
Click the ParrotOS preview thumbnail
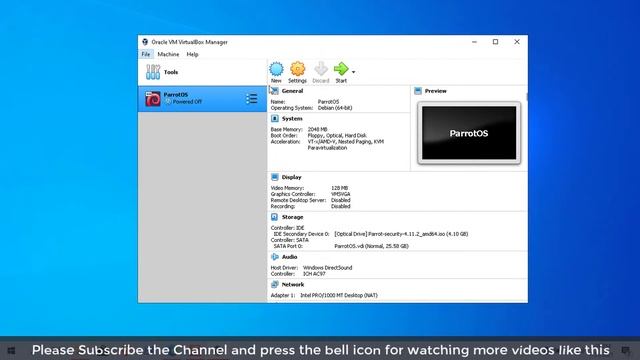click(x=469, y=133)
